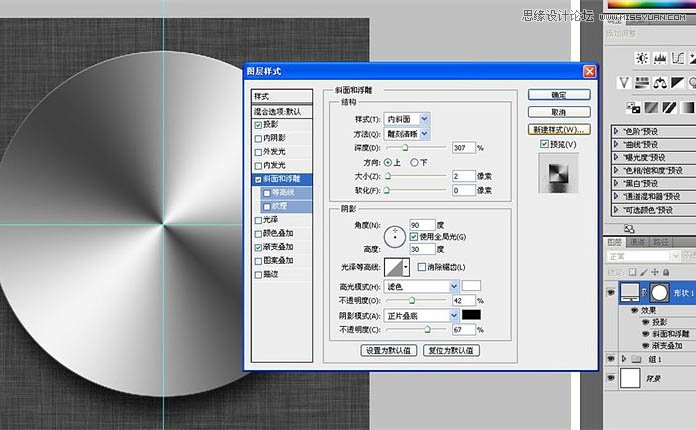Expand the "曲线" 预设 presets group
The image size is (696, 430).
point(616,144)
